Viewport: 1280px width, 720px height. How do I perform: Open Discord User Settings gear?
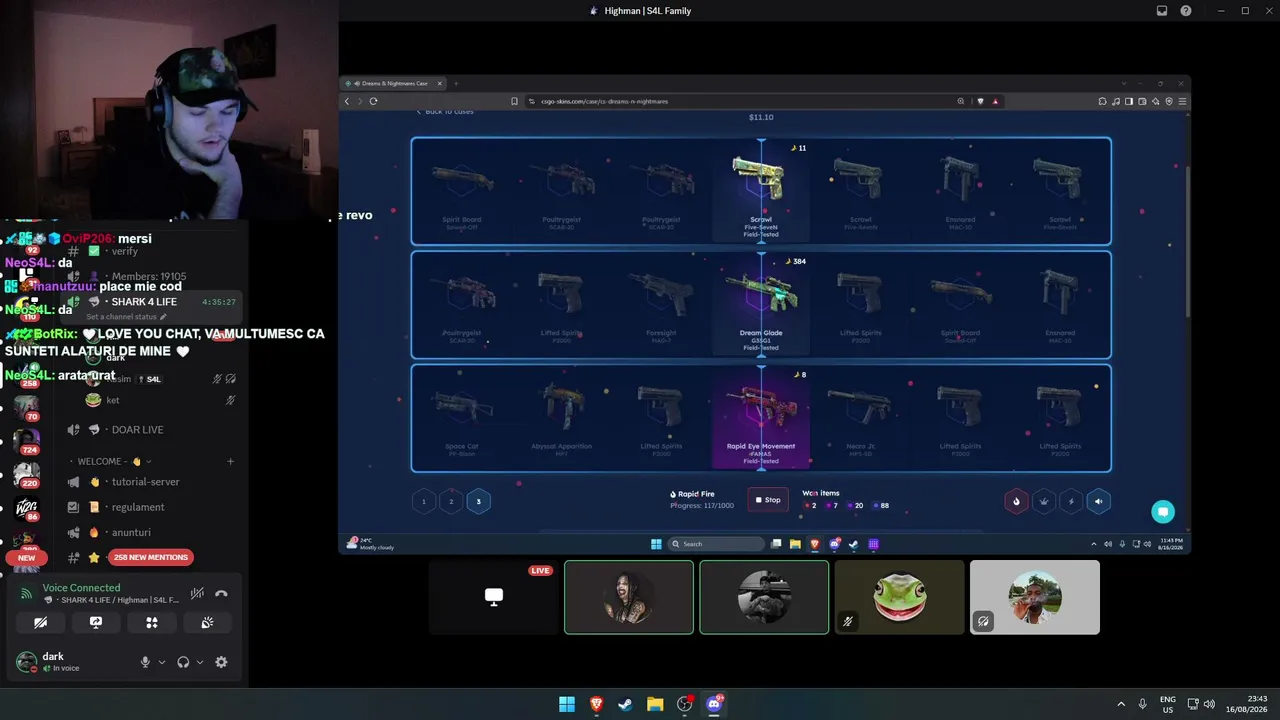point(221,662)
